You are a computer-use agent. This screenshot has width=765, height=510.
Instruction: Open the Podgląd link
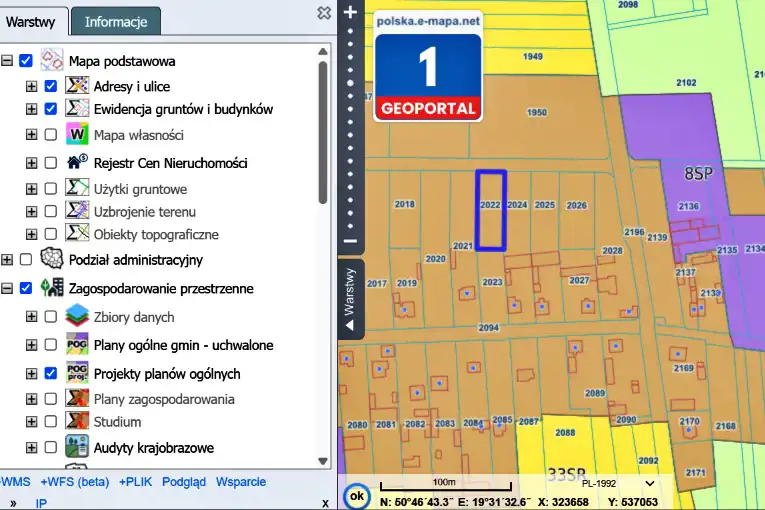click(x=184, y=482)
